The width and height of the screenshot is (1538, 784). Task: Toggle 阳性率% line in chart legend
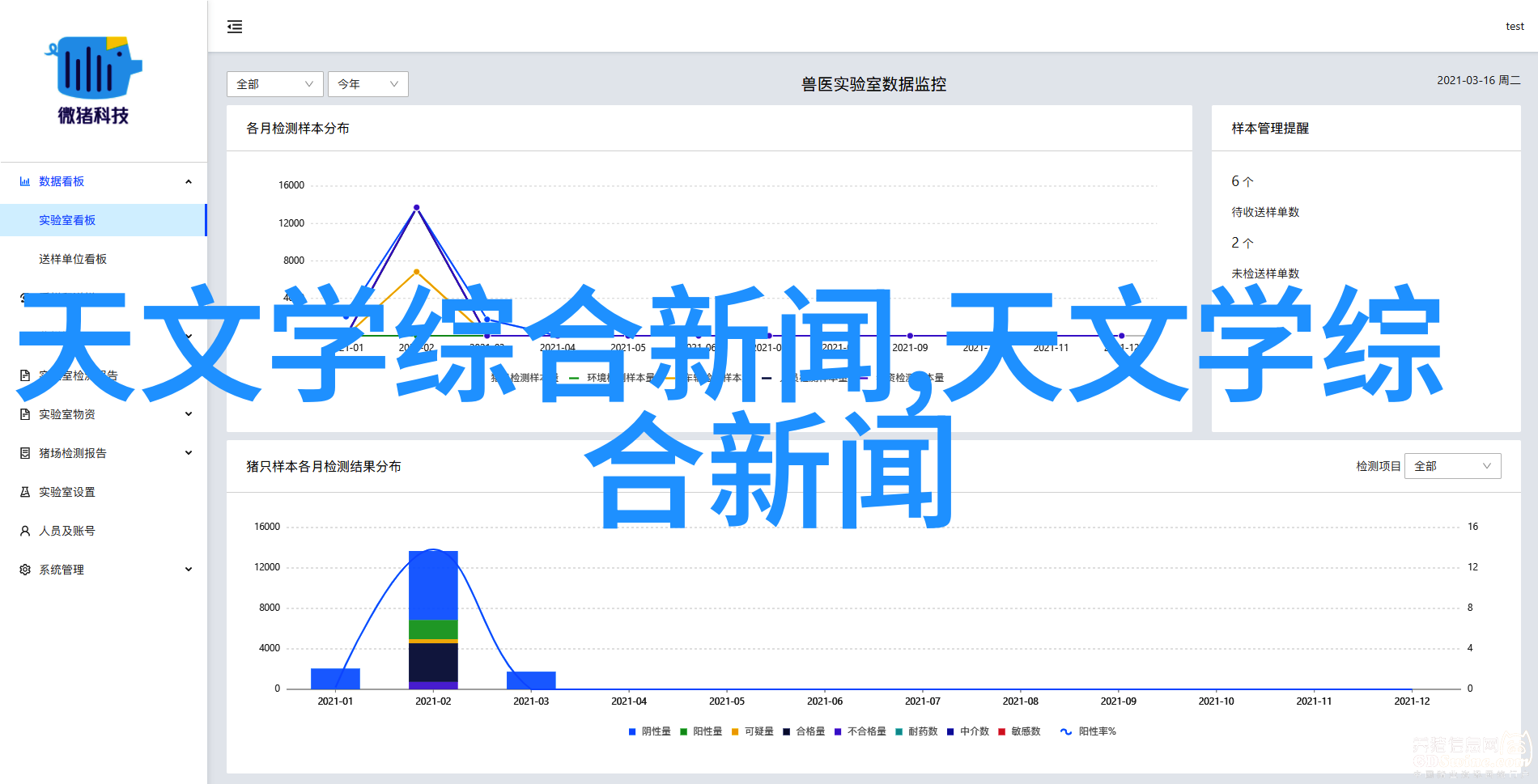(x=1088, y=731)
